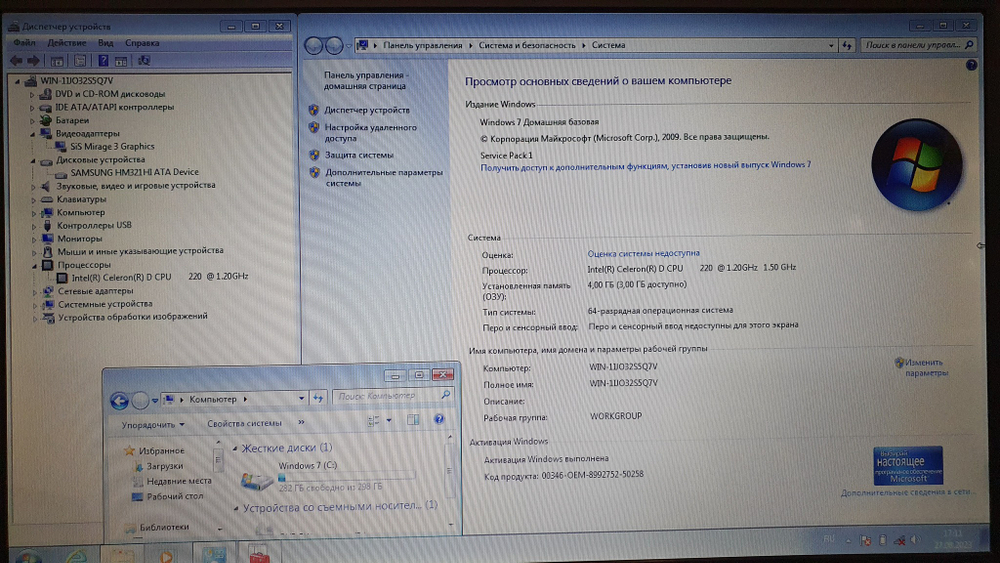The width and height of the screenshot is (1000, 563).
Task: Click the Компьютер address breadcrumb
Action: point(213,399)
